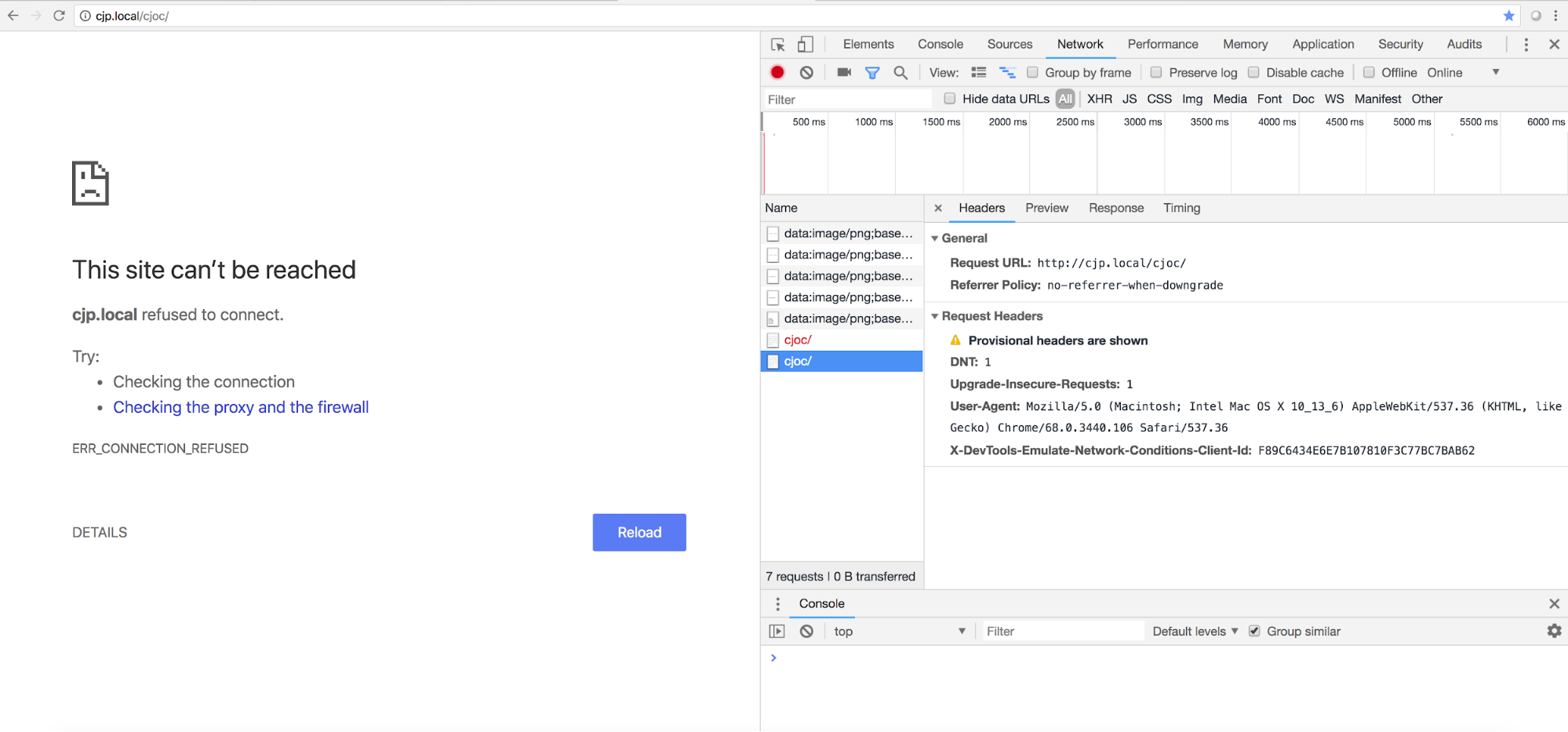The width and height of the screenshot is (1568, 732).
Task: Click the warning icon beside Provisional headers
Action: (x=955, y=341)
